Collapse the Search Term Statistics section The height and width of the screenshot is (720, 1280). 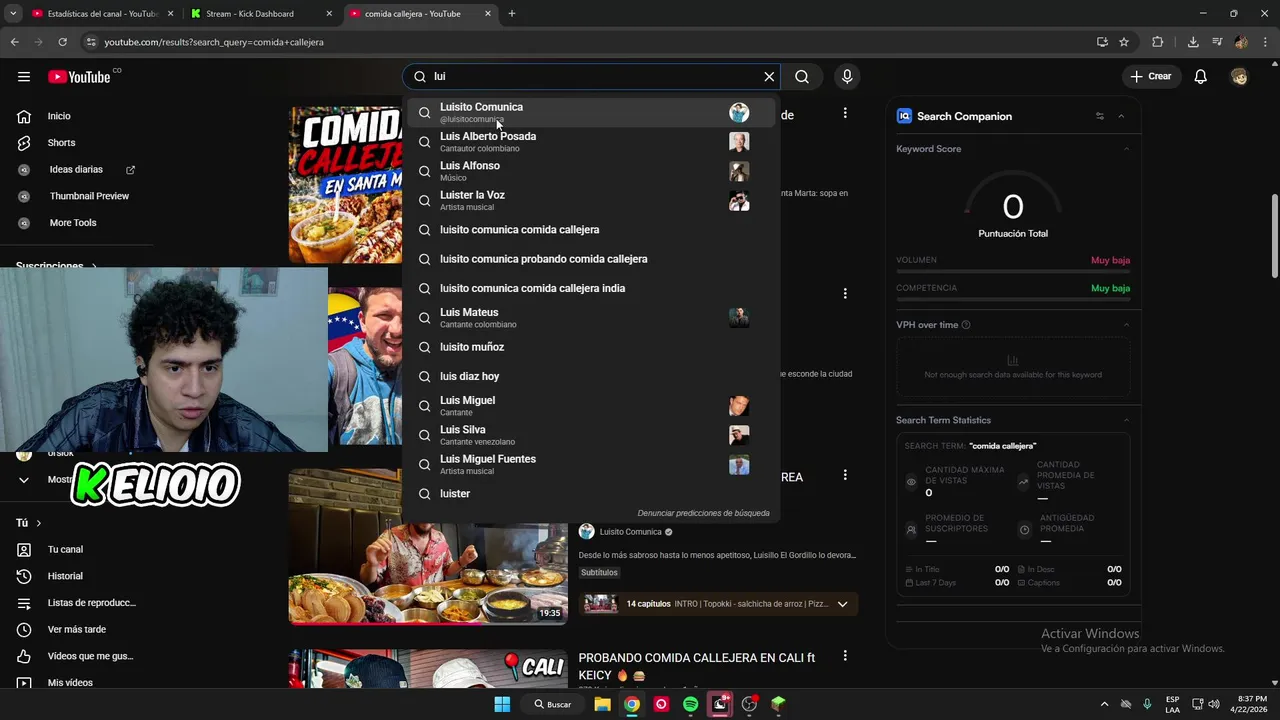[x=1126, y=420]
